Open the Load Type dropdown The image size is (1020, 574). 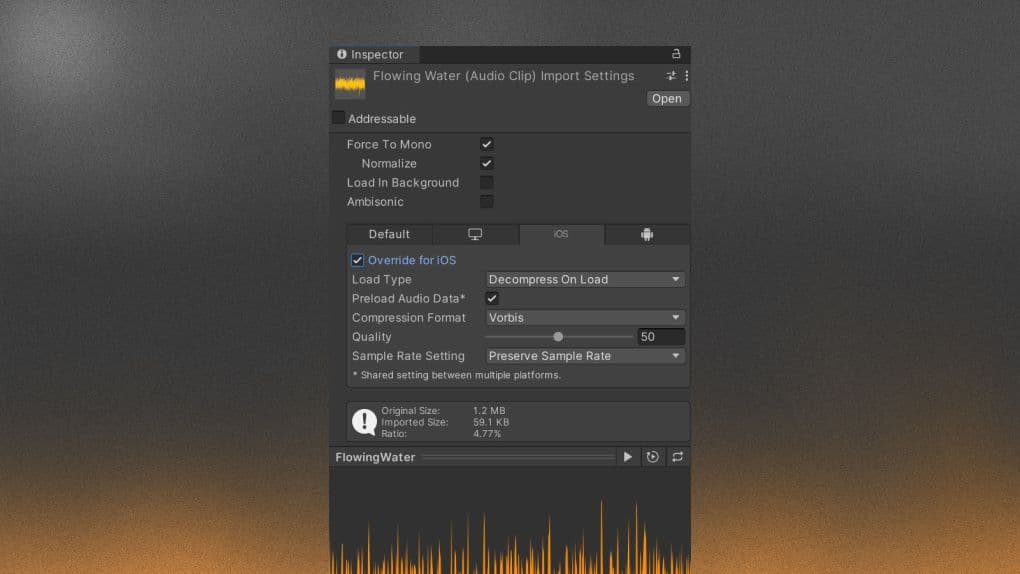click(x=585, y=279)
